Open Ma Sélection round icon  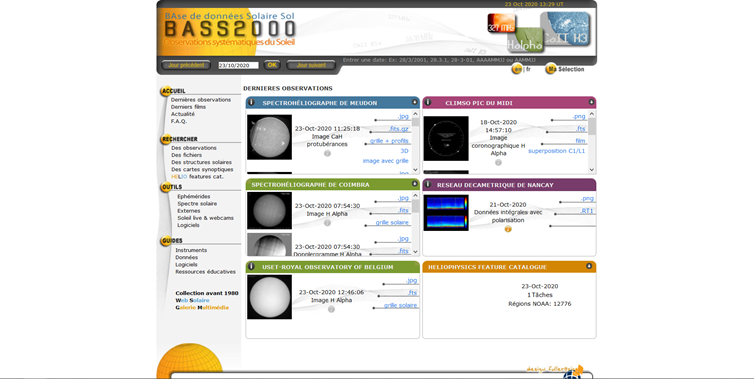551,69
